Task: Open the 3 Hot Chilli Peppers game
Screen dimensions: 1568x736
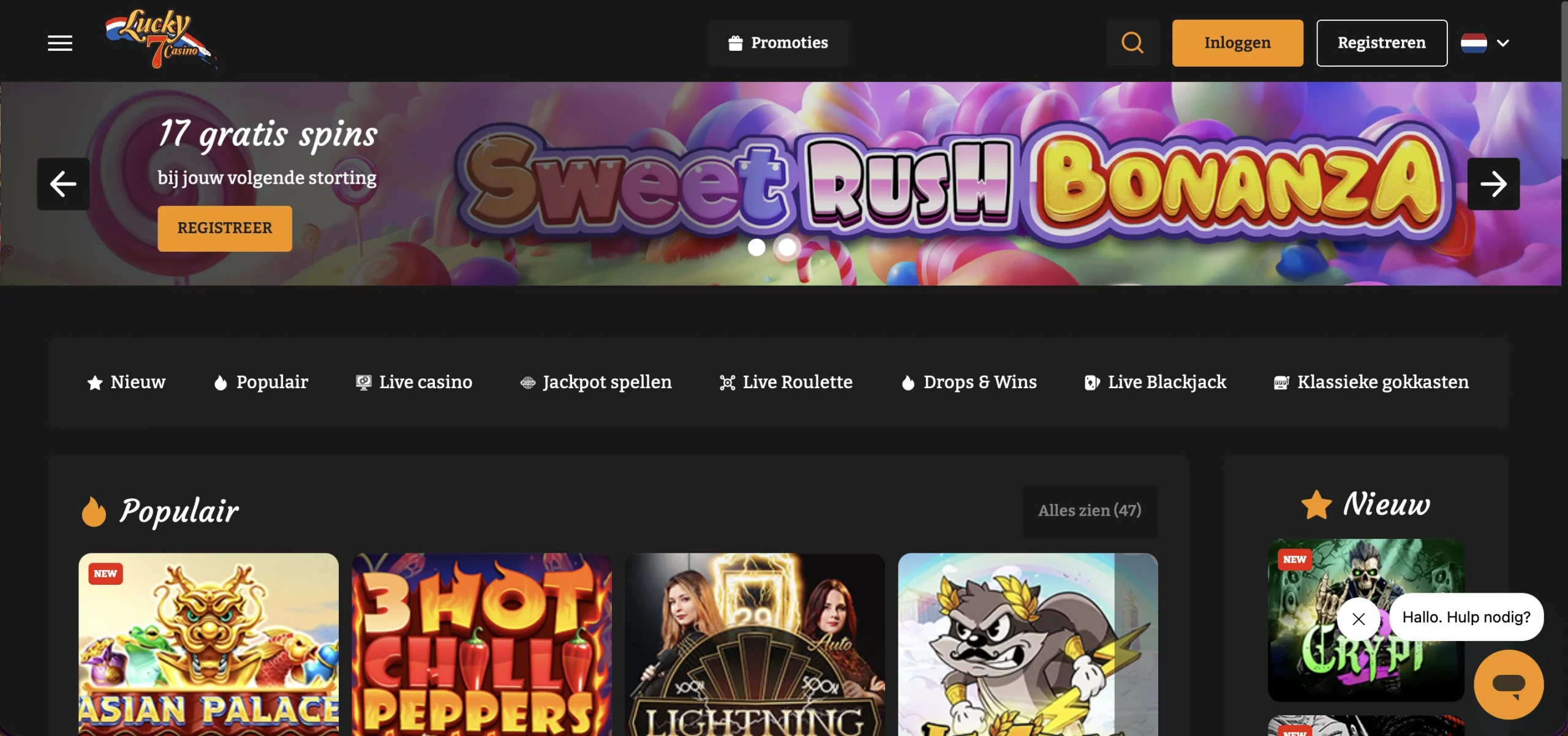Action: (481, 644)
